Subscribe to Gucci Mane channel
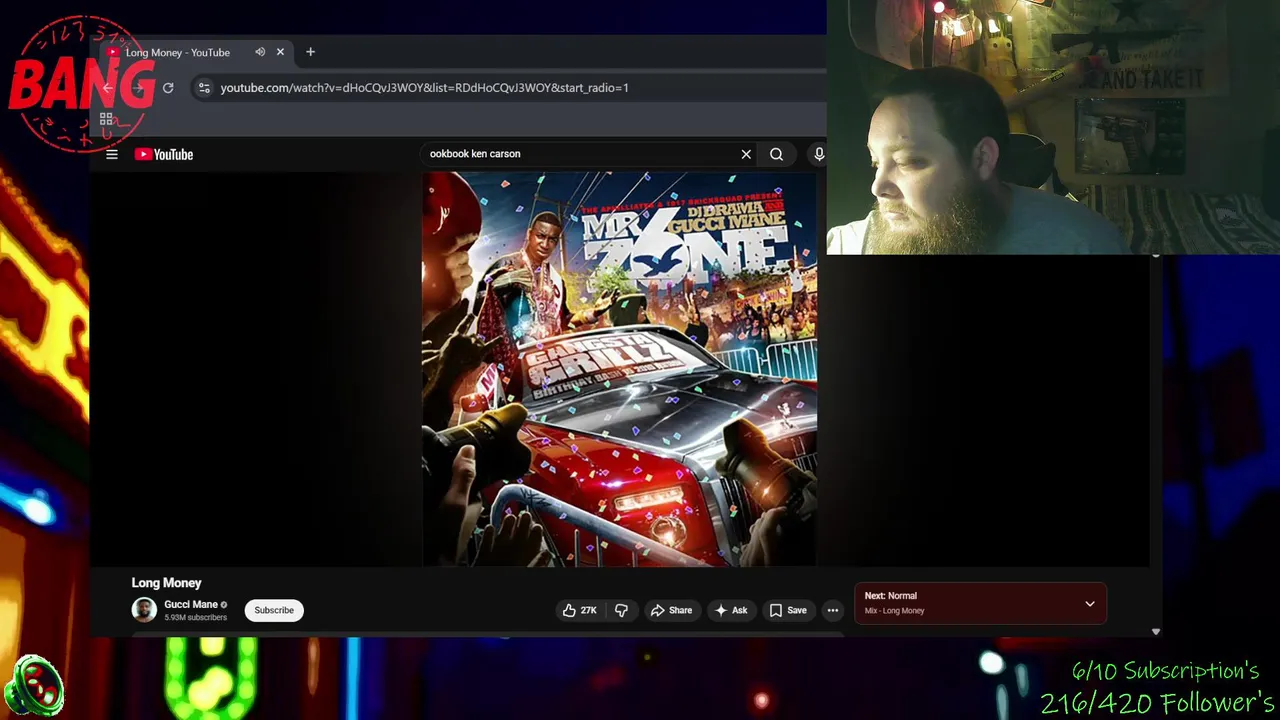 click(274, 610)
